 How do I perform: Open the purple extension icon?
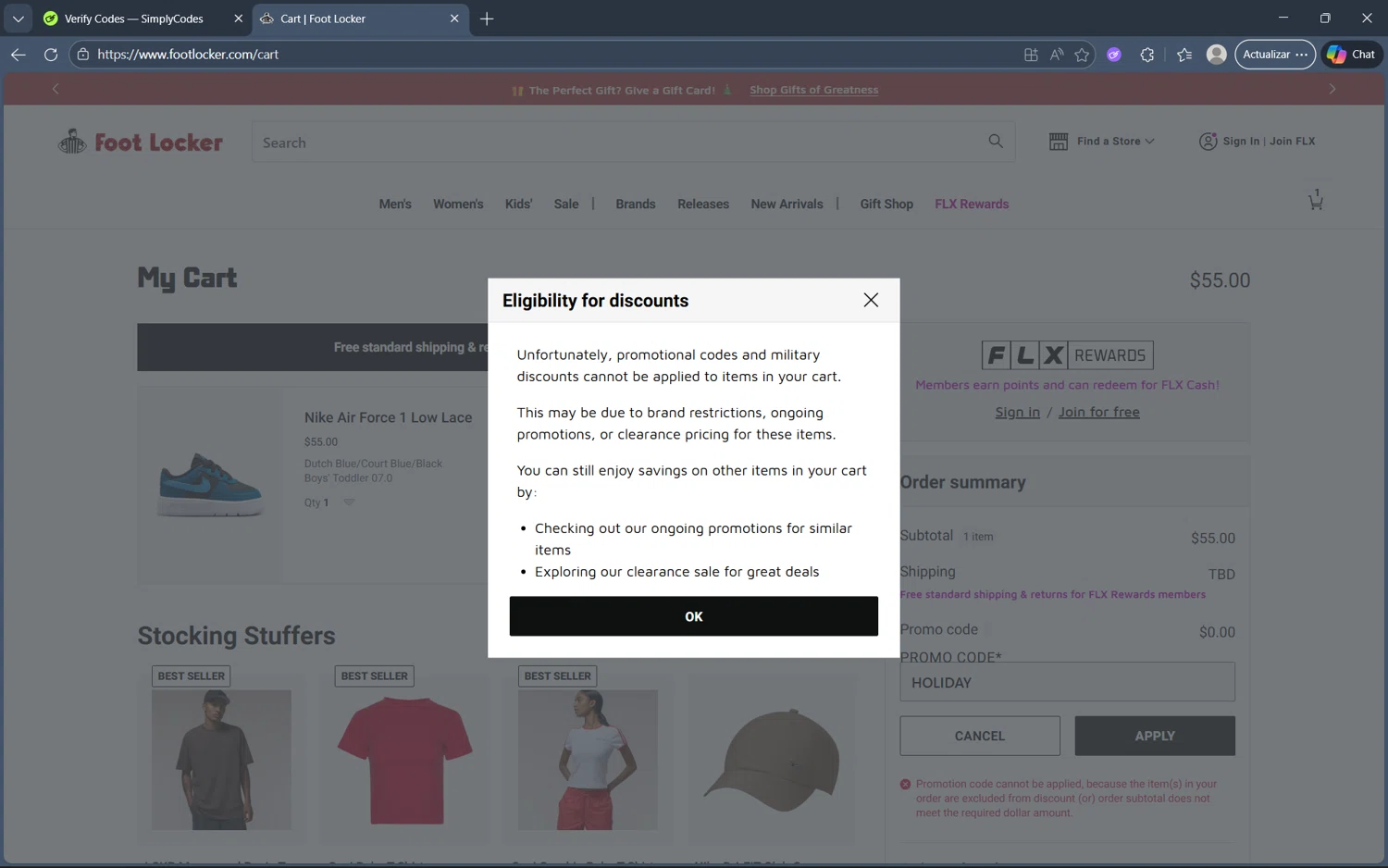pos(1114,55)
